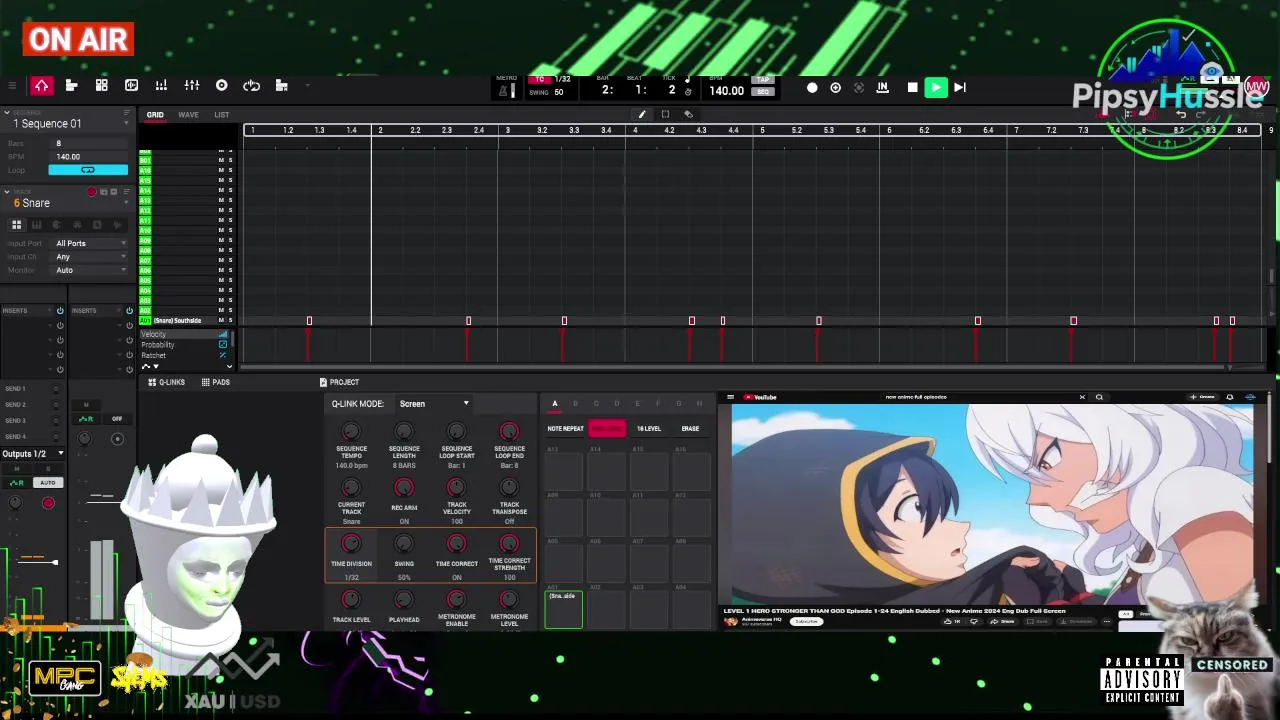Open the PADS tab
This screenshot has height=720, width=1280.
216,382
